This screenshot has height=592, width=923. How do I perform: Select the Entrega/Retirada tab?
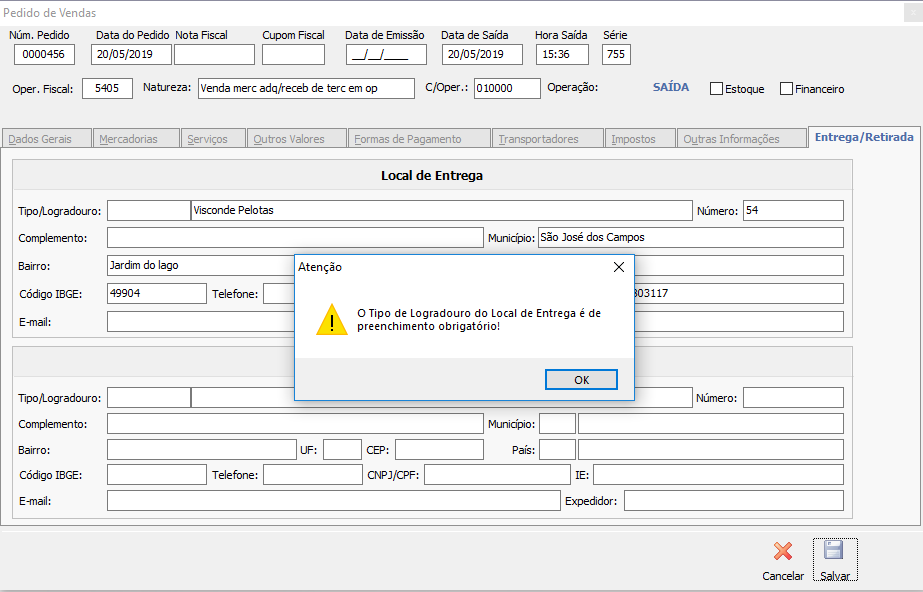864,137
